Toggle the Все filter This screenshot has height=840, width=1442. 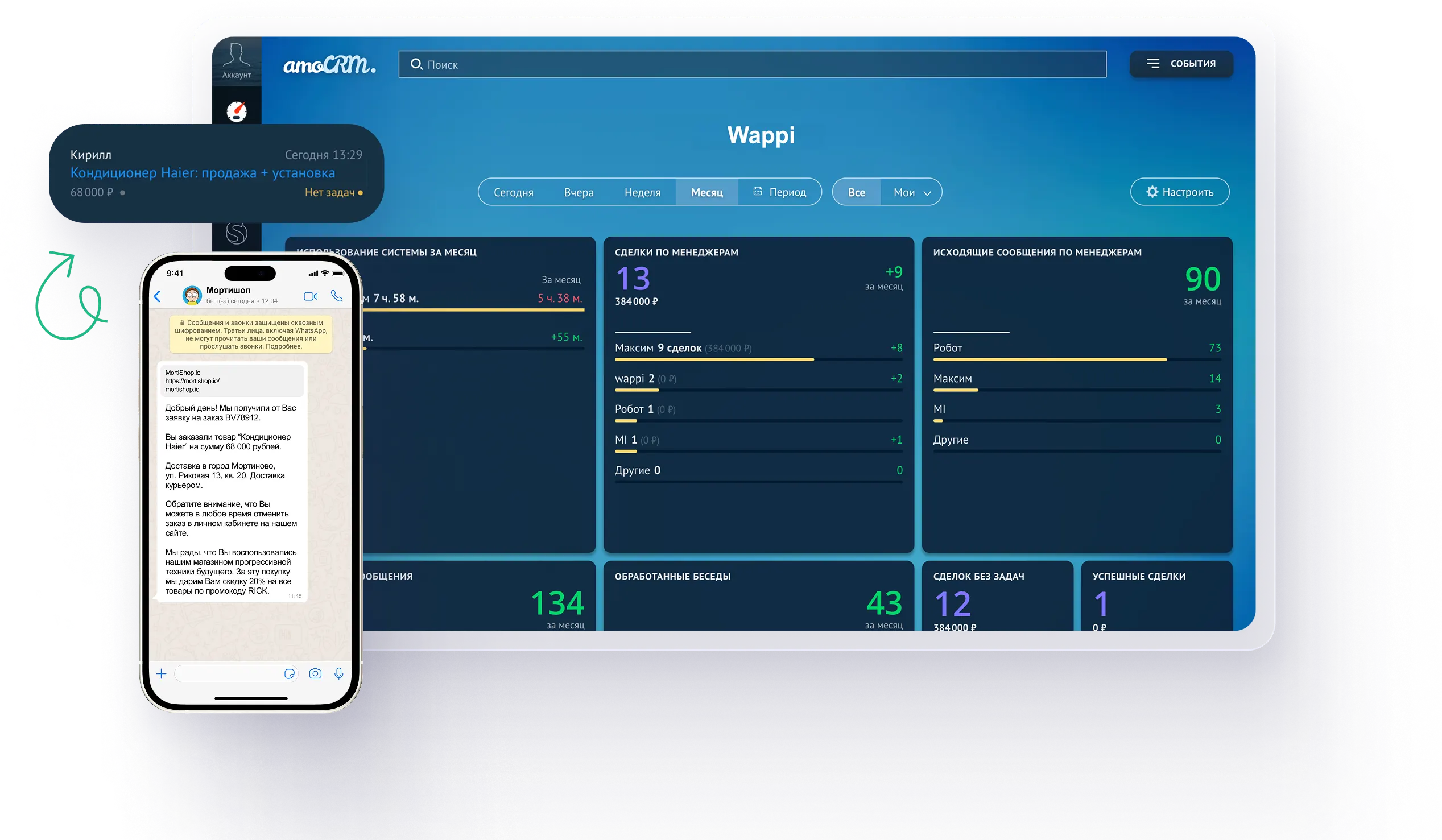pyautogui.click(x=856, y=192)
